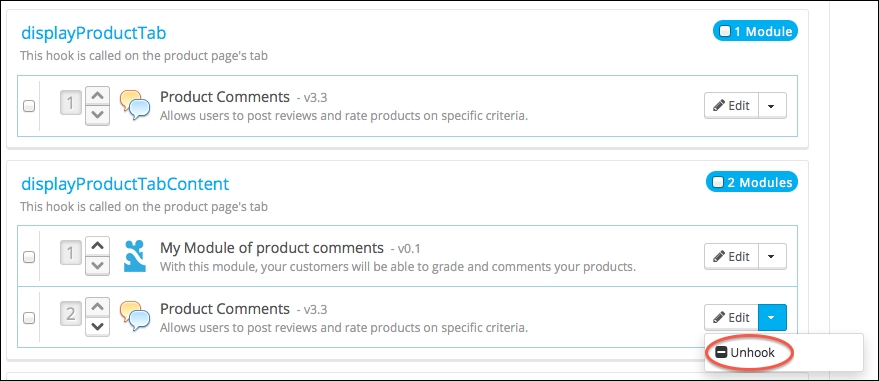Move Product Comments down in displayProductTab

point(98,115)
